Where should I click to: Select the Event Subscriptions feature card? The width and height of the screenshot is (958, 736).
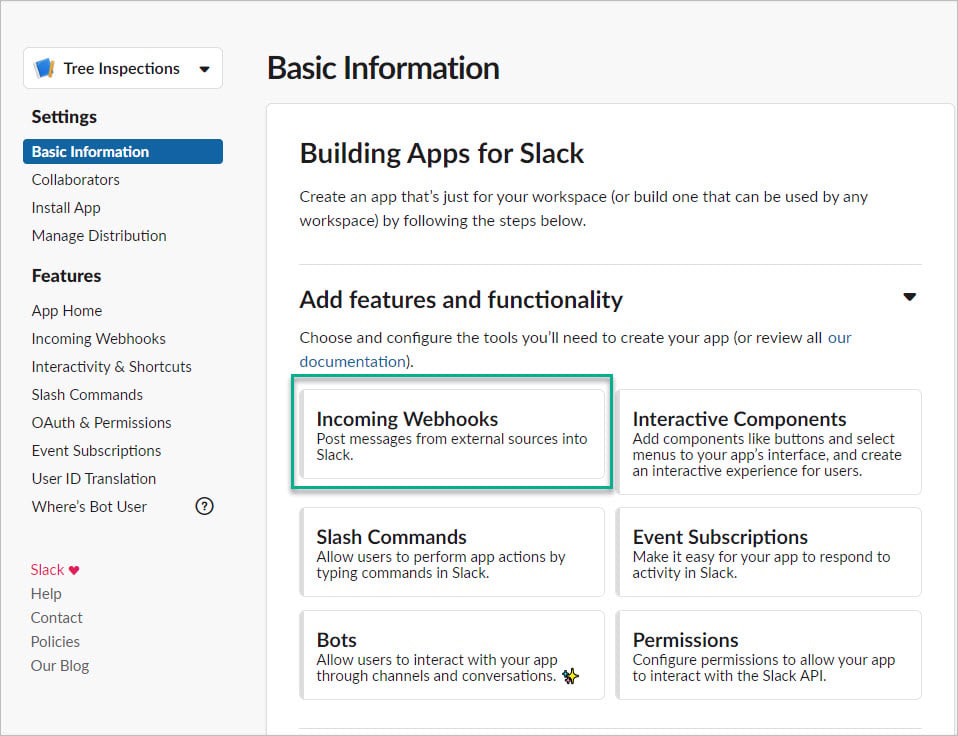click(769, 552)
